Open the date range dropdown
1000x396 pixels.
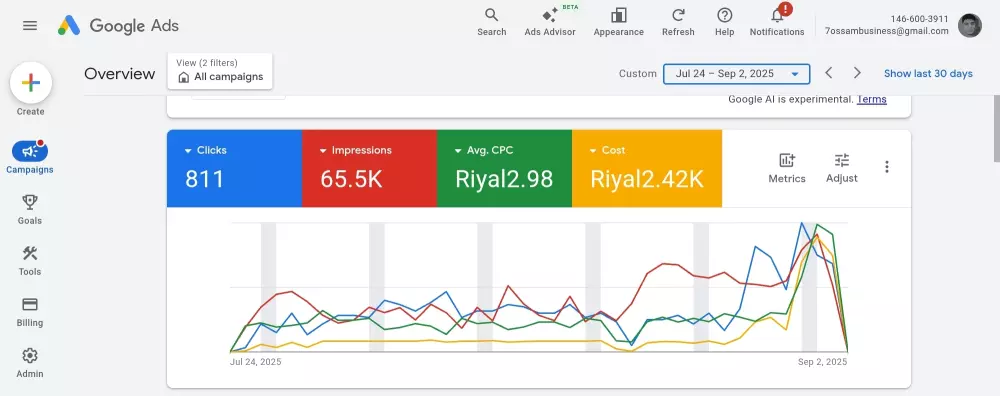(737, 74)
